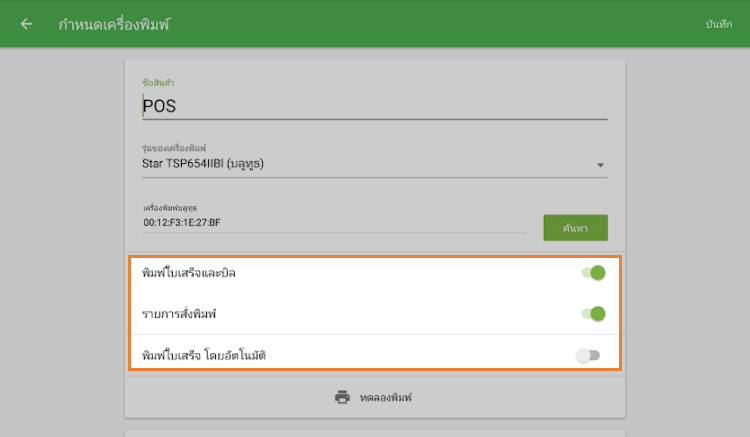Go back using the arrow icon

point(26,24)
